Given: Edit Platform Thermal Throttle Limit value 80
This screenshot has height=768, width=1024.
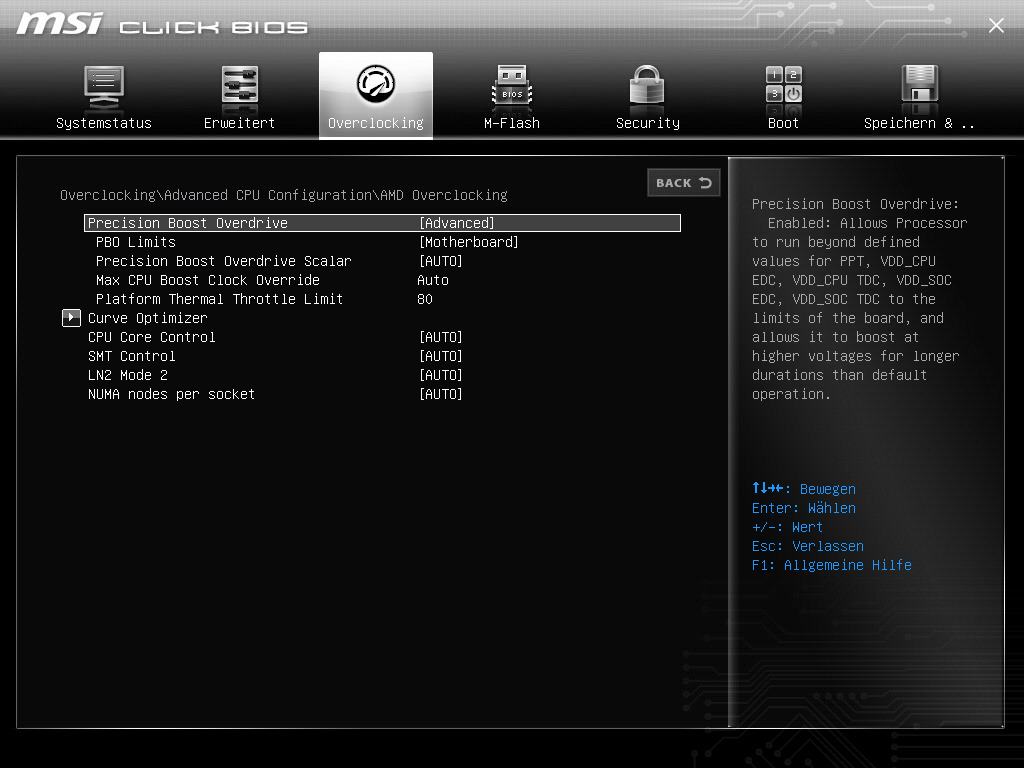Looking at the screenshot, I should click(424, 299).
